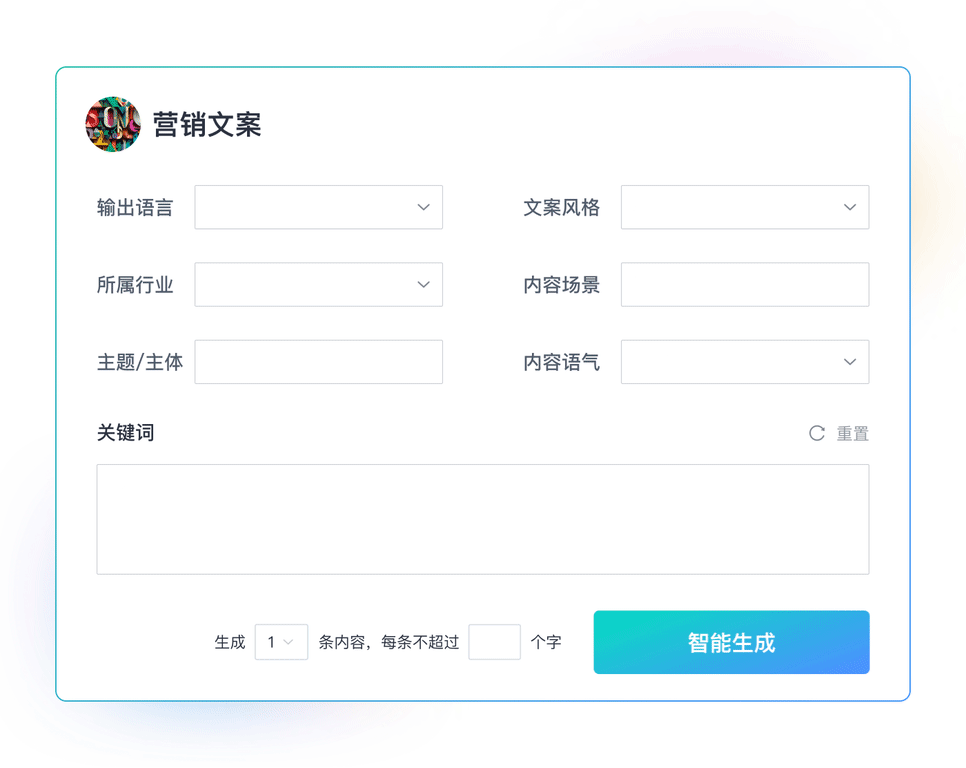Open the 文案风格 dropdown
Viewport: 966px width, 768px height.
[x=745, y=207]
